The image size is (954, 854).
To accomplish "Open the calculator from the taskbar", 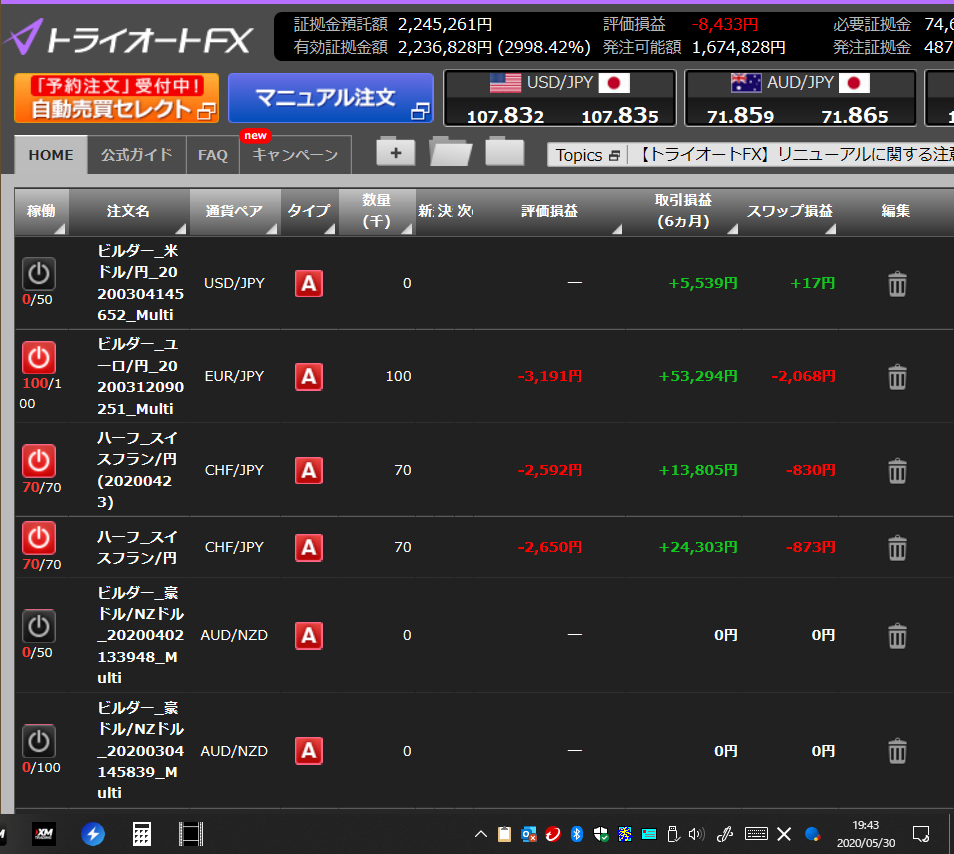I will [142, 834].
